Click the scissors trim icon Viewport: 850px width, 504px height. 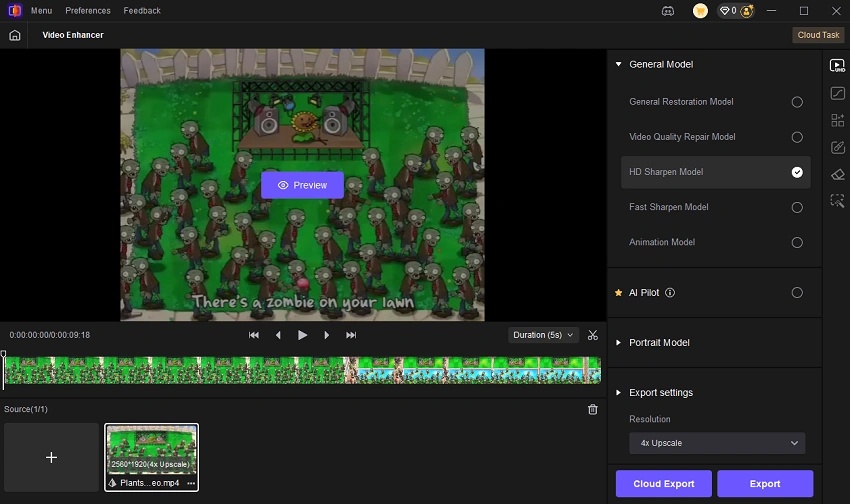(593, 335)
